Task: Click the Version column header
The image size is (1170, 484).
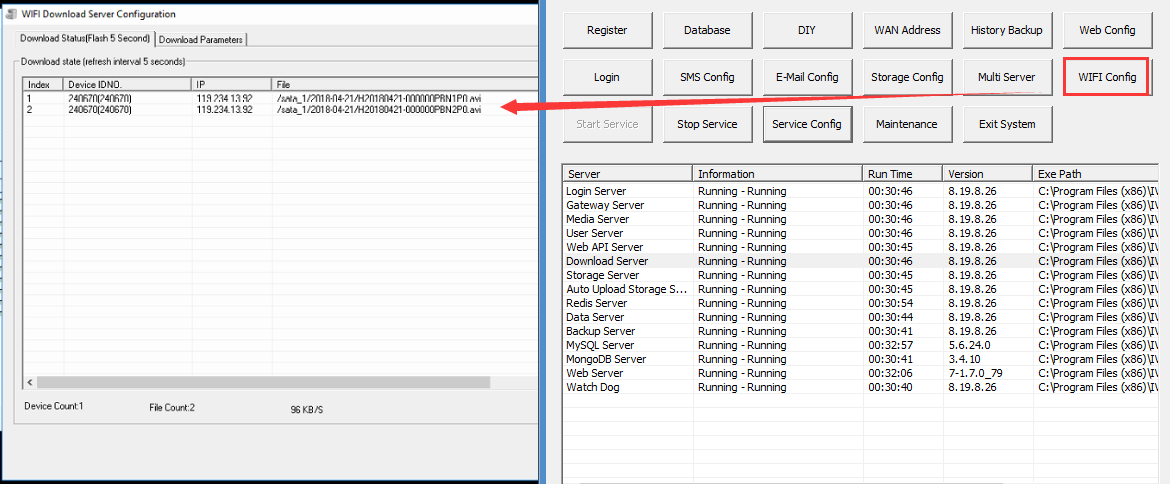Action: 987,174
